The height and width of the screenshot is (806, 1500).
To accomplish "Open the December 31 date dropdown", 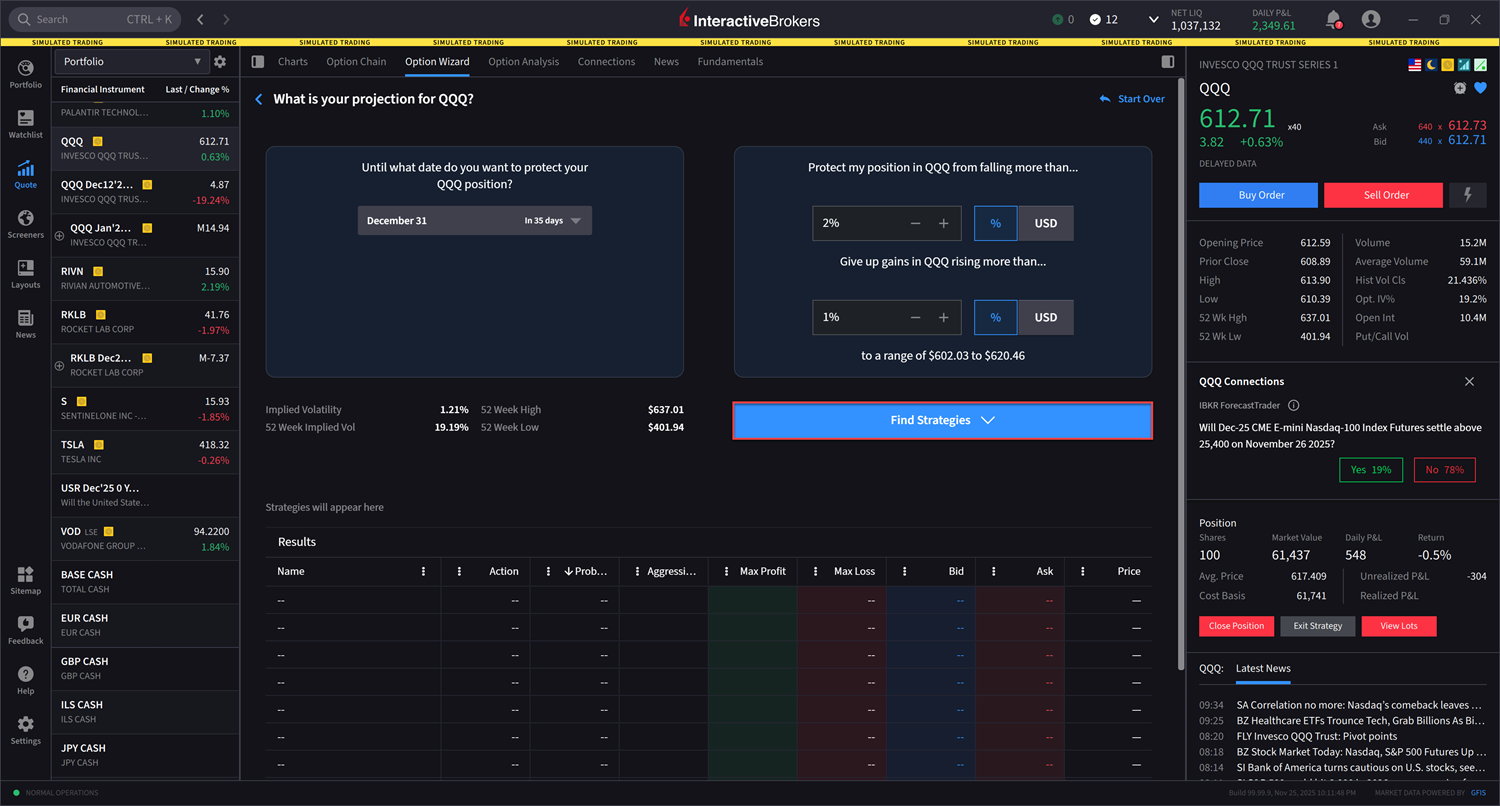I will coord(474,221).
